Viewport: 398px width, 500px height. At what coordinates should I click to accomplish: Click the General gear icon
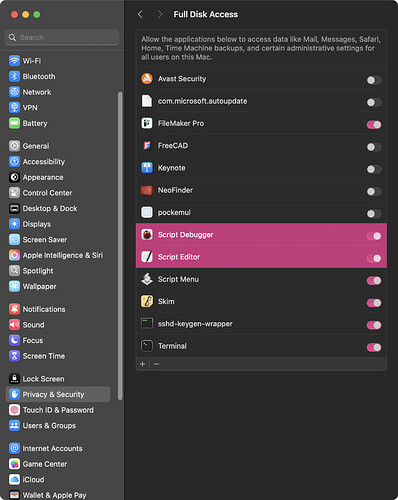coord(14,146)
